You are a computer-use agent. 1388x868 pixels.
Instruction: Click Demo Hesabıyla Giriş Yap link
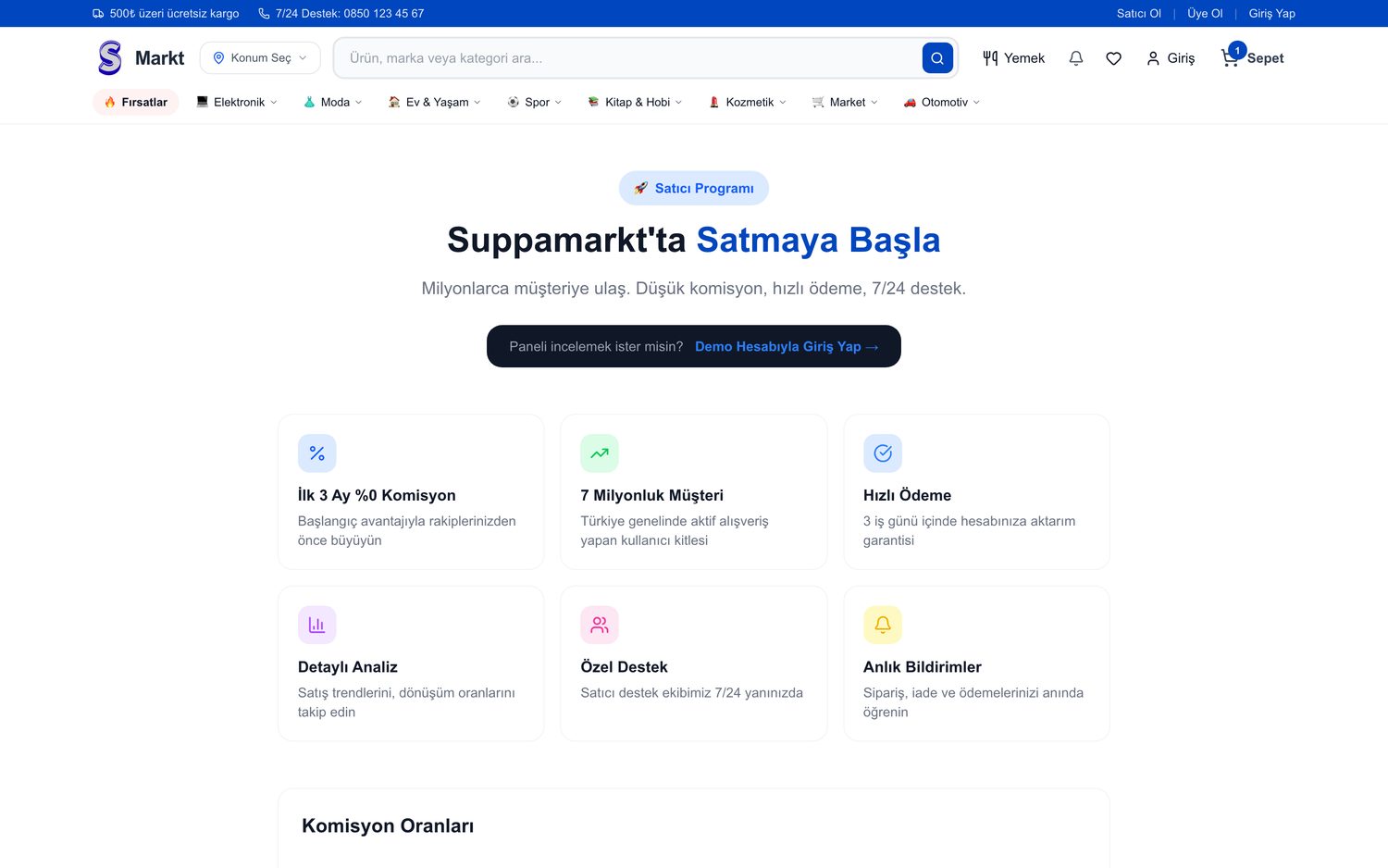point(787,346)
